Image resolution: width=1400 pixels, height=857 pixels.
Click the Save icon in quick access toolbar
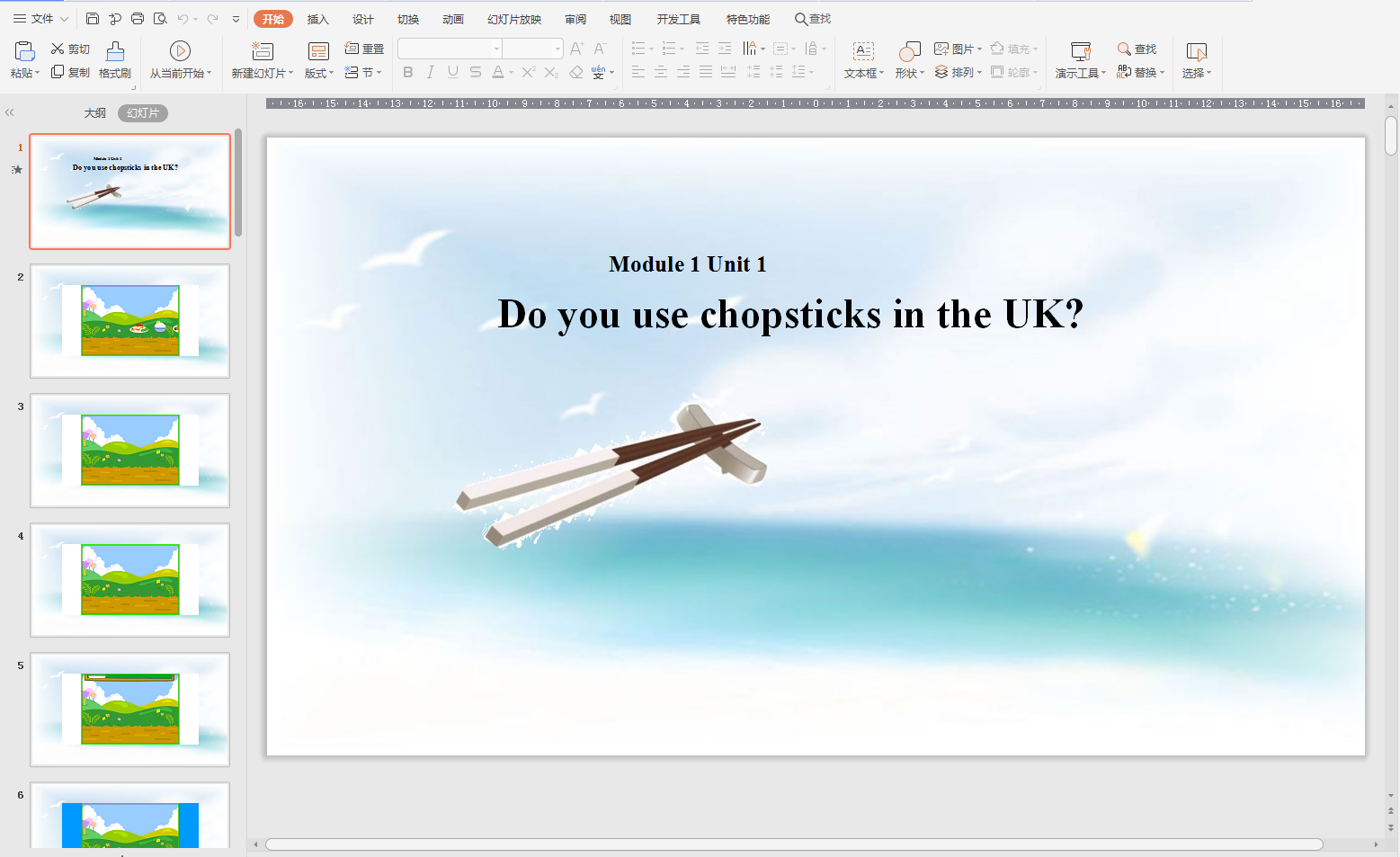click(x=93, y=19)
